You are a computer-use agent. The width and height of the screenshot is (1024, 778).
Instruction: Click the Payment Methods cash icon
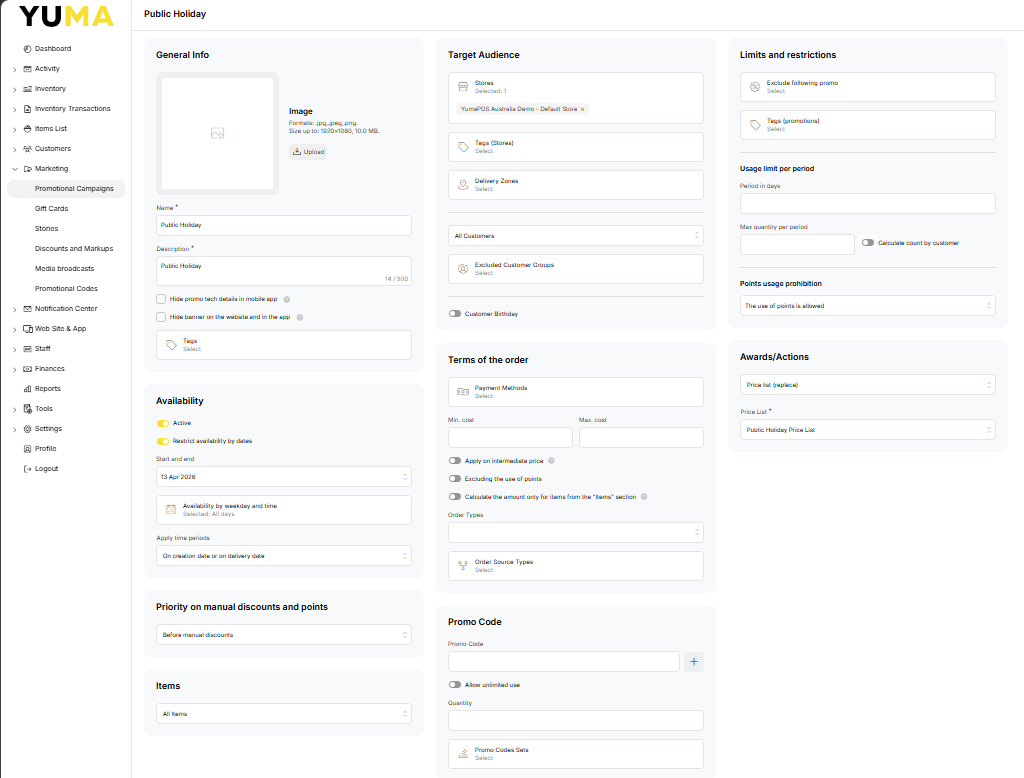(x=463, y=392)
